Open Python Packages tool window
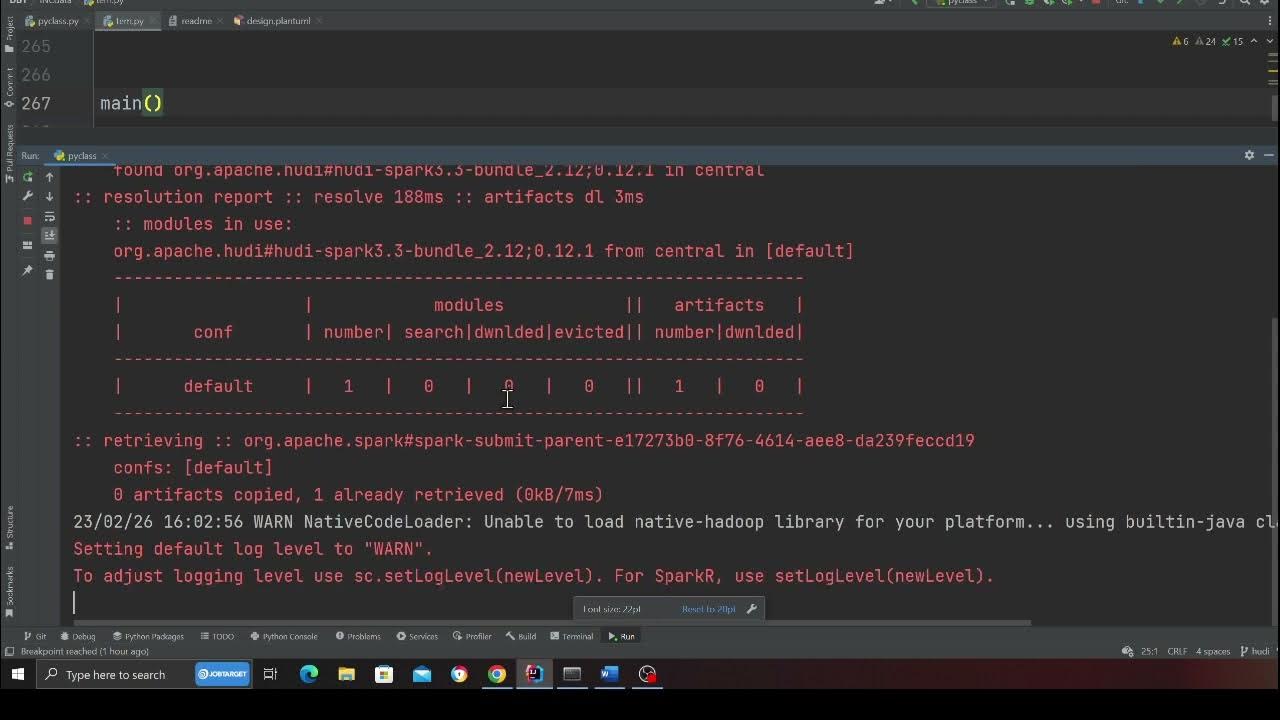Screen dimensions: 1280x720 point(148,636)
